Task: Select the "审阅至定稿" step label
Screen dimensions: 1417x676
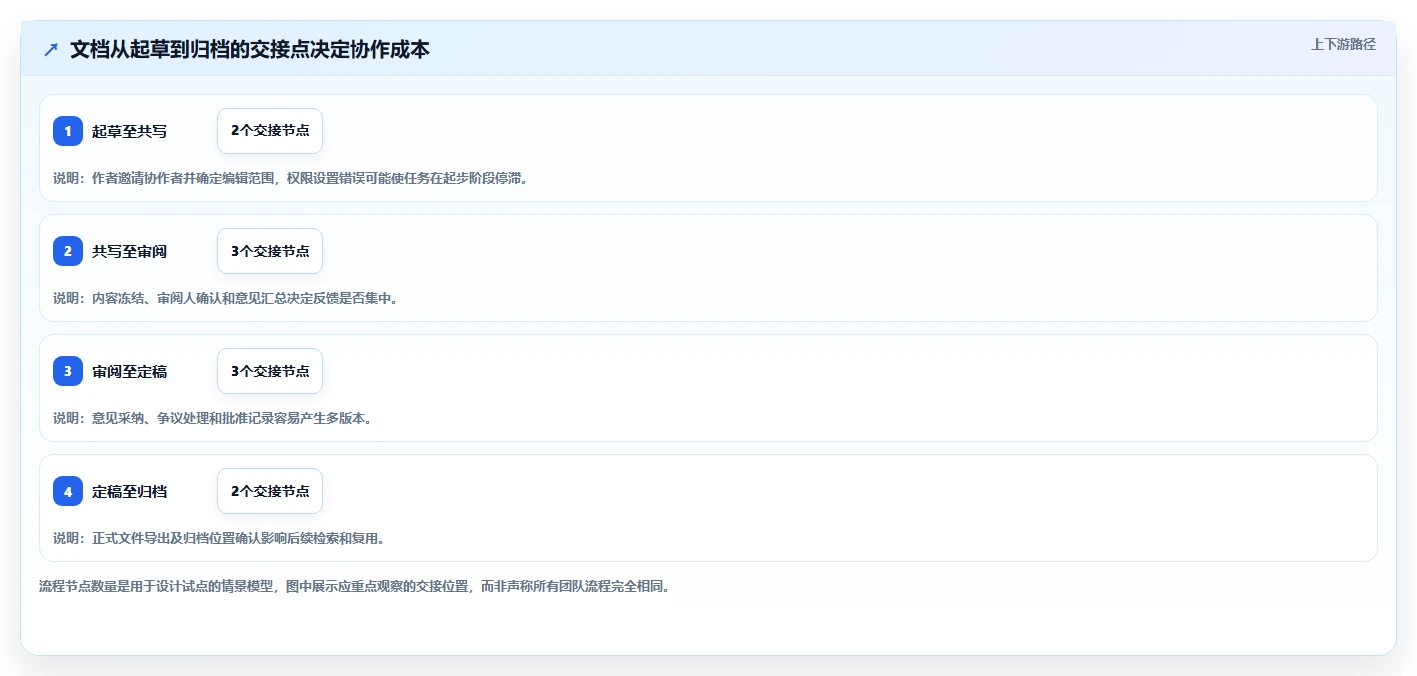Action: tap(129, 371)
